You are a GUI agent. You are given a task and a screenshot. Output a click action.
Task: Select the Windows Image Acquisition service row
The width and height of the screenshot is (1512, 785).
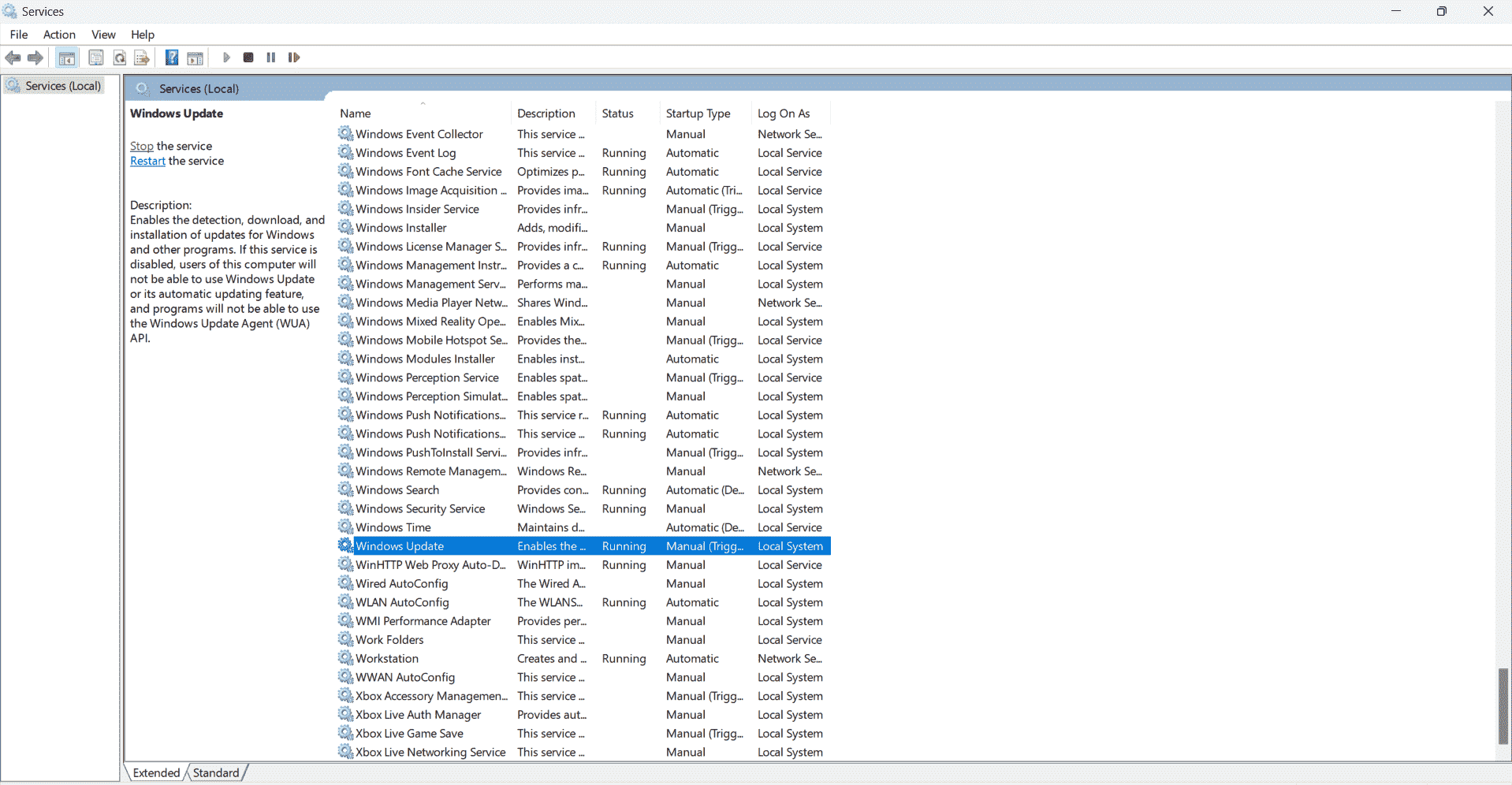coord(583,190)
